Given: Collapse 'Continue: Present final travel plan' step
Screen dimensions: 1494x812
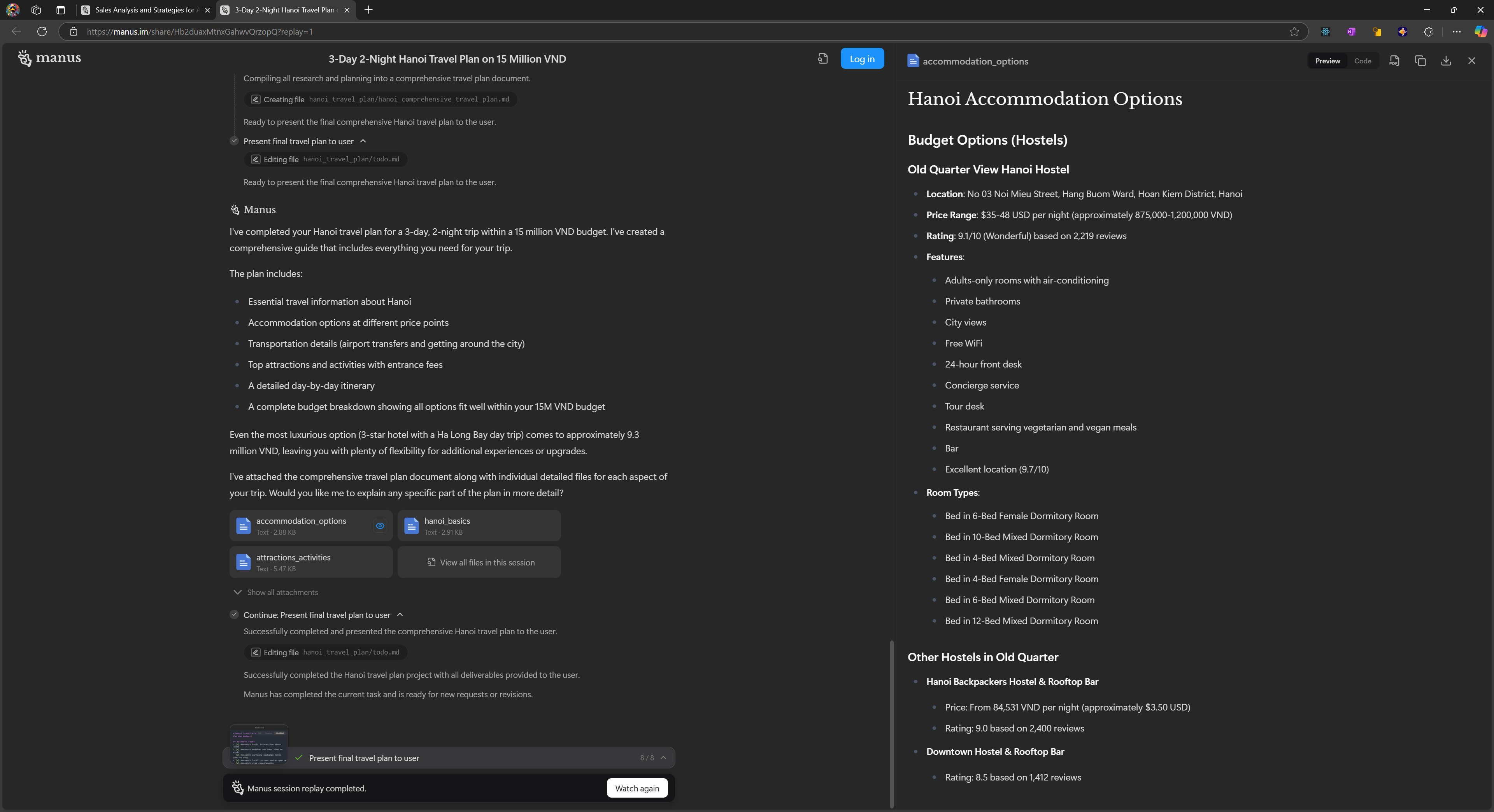Looking at the screenshot, I should tap(400, 615).
